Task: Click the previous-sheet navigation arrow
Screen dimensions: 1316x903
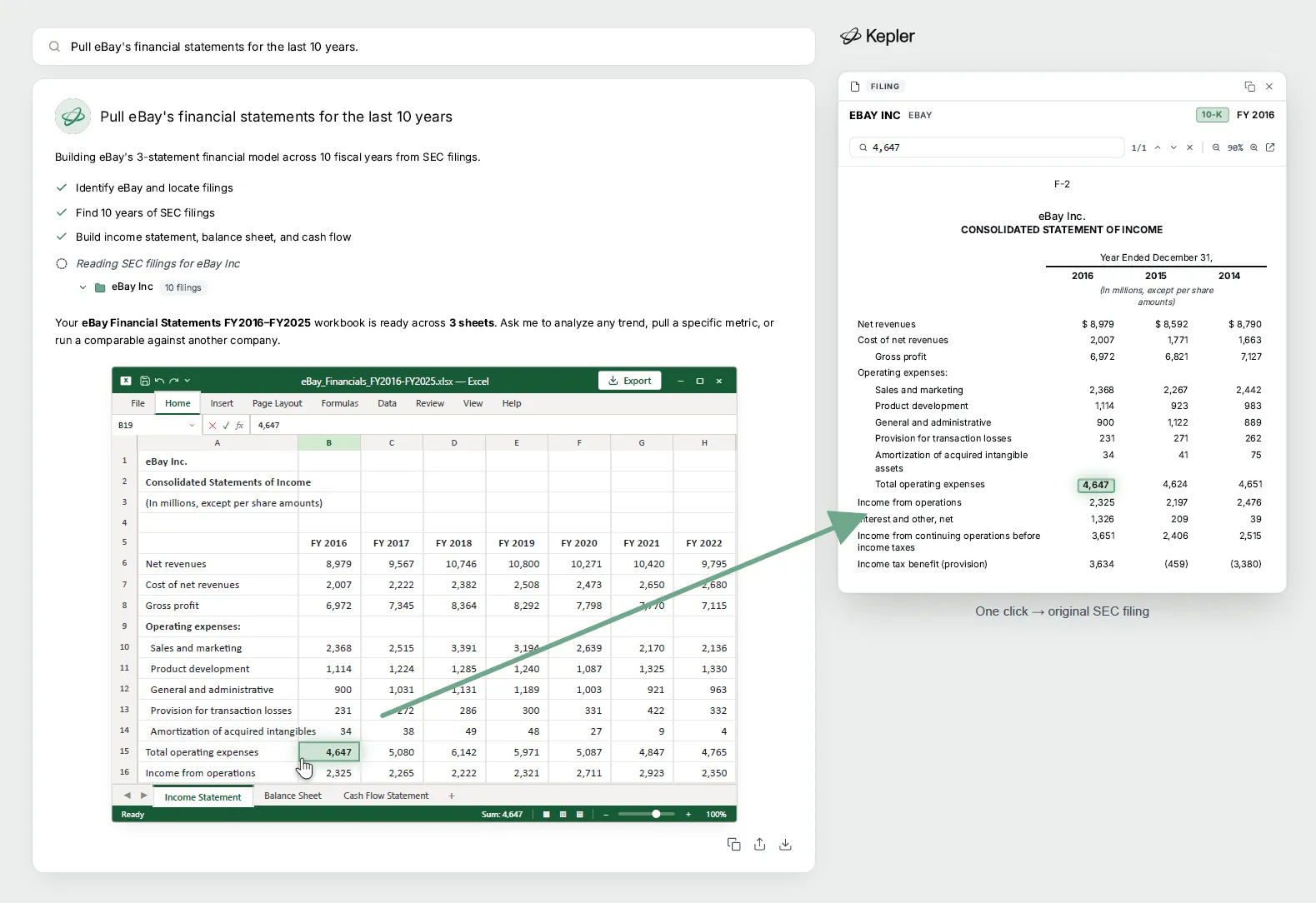Action: point(127,796)
